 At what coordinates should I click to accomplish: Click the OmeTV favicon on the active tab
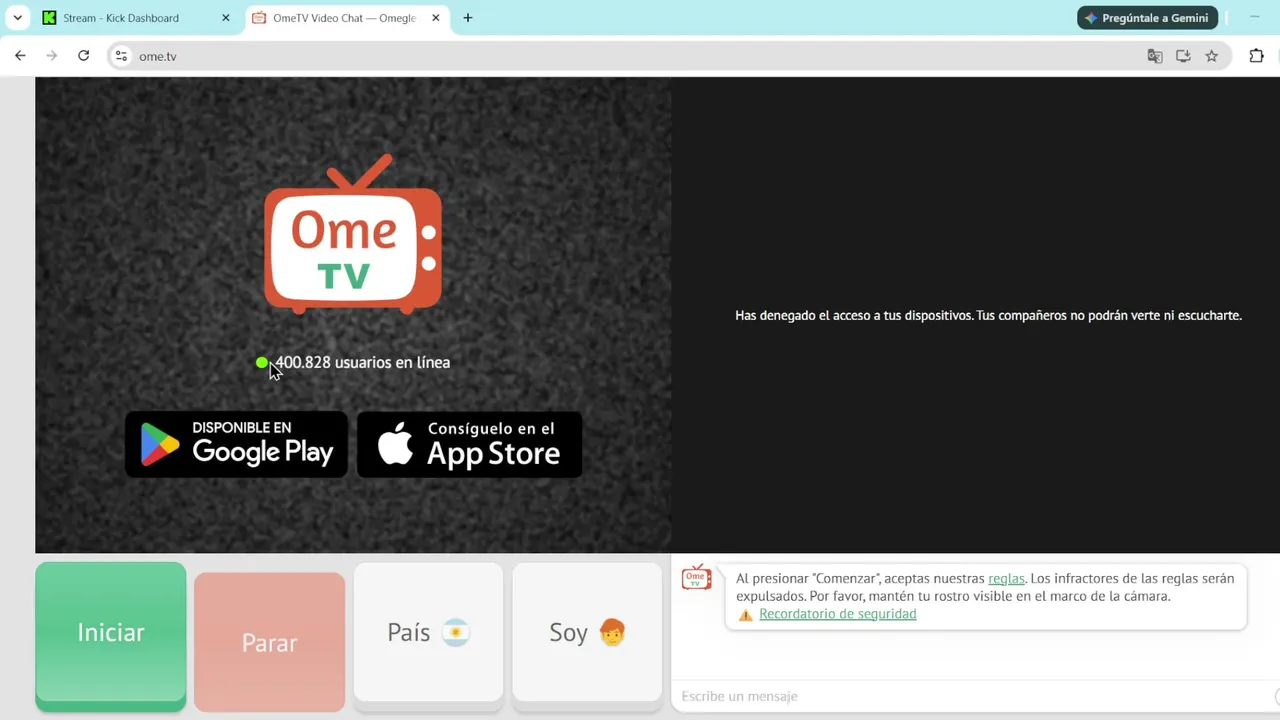point(259,18)
